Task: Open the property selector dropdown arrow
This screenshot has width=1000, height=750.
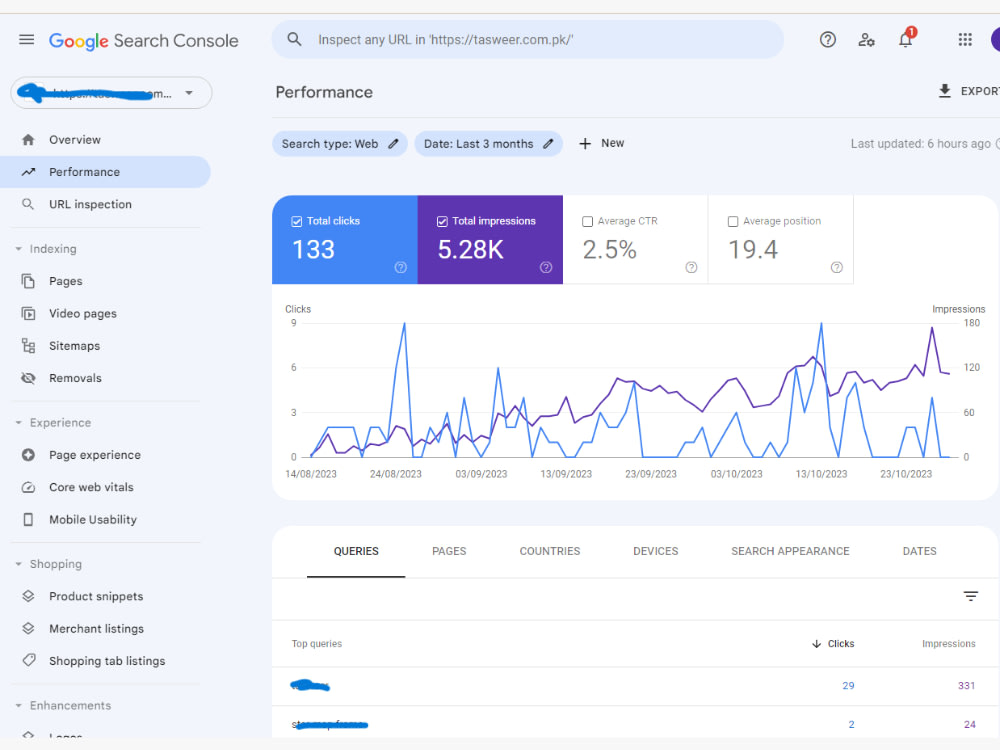Action: (189, 93)
